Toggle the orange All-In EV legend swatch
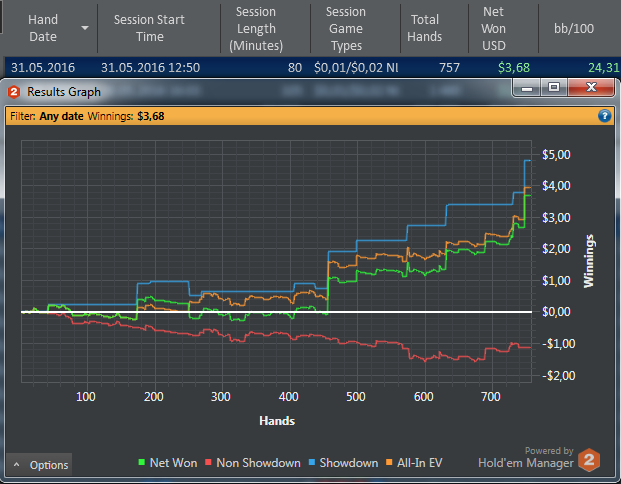The image size is (621, 484). point(389,462)
